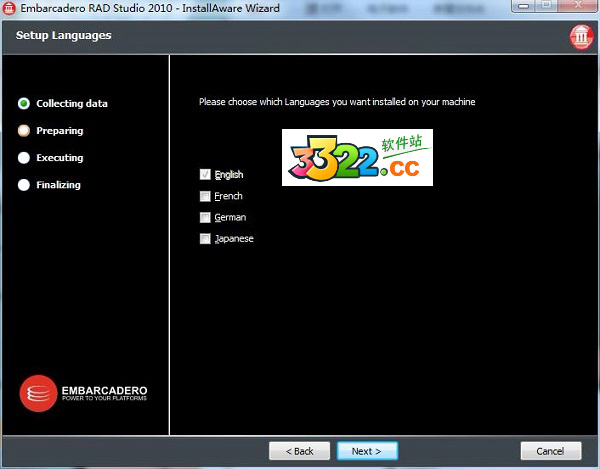The image size is (600, 469).
Task: Click the 'Please choose which Languages' instruction text
Action: (x=337, y=102)
